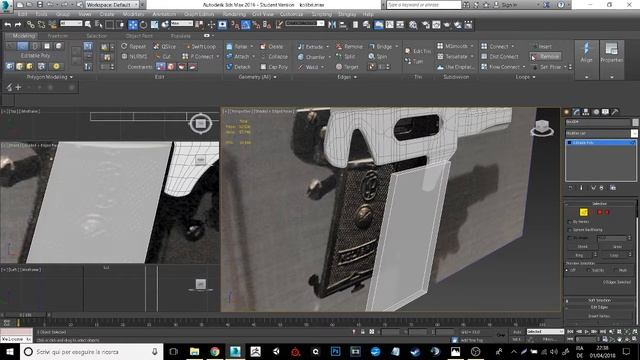
Task: Open the Render Setup icon
Action: click(426, 25)
